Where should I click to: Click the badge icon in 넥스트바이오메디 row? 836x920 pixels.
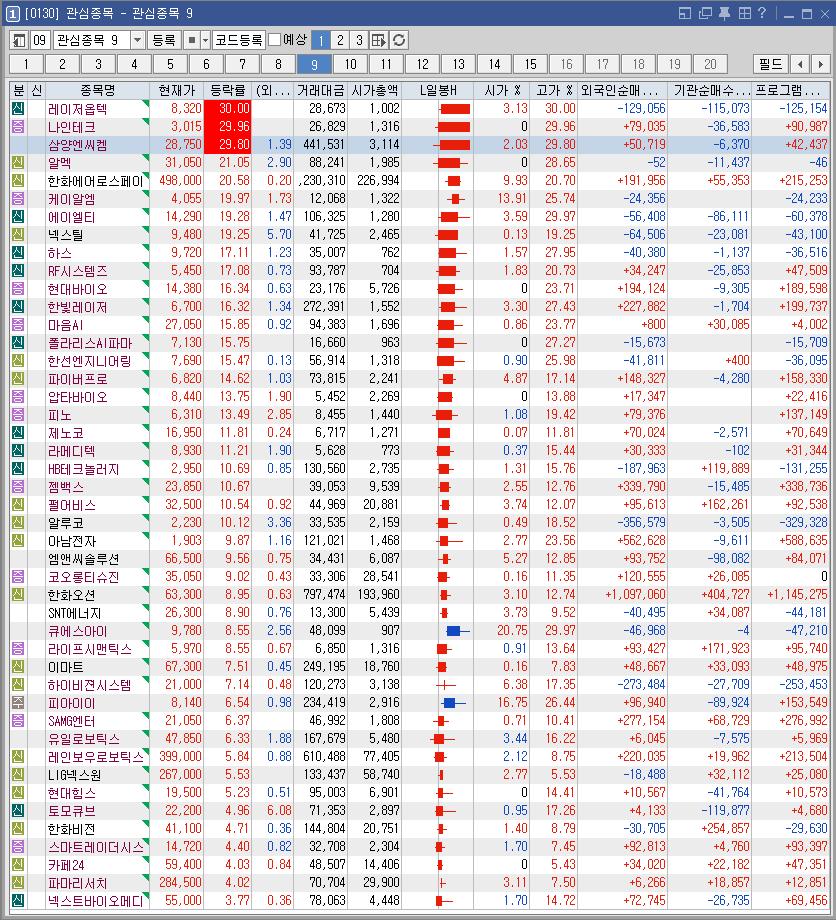18,900
